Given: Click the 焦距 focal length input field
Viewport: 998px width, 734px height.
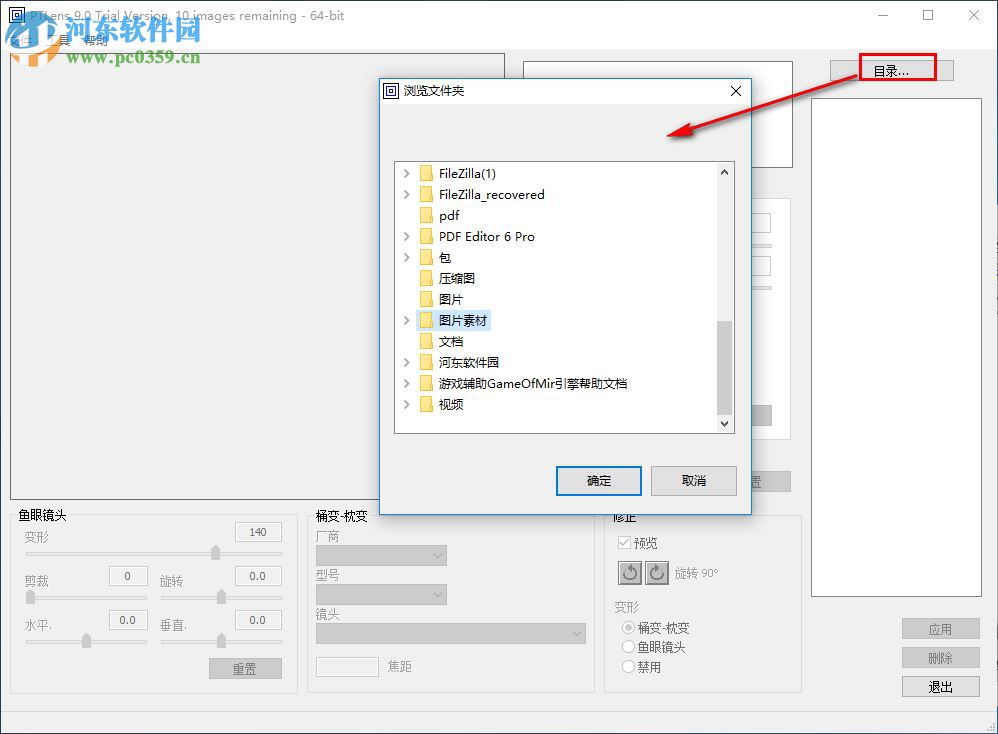Looking at the screenshot, I should click(x=348, y=667).
